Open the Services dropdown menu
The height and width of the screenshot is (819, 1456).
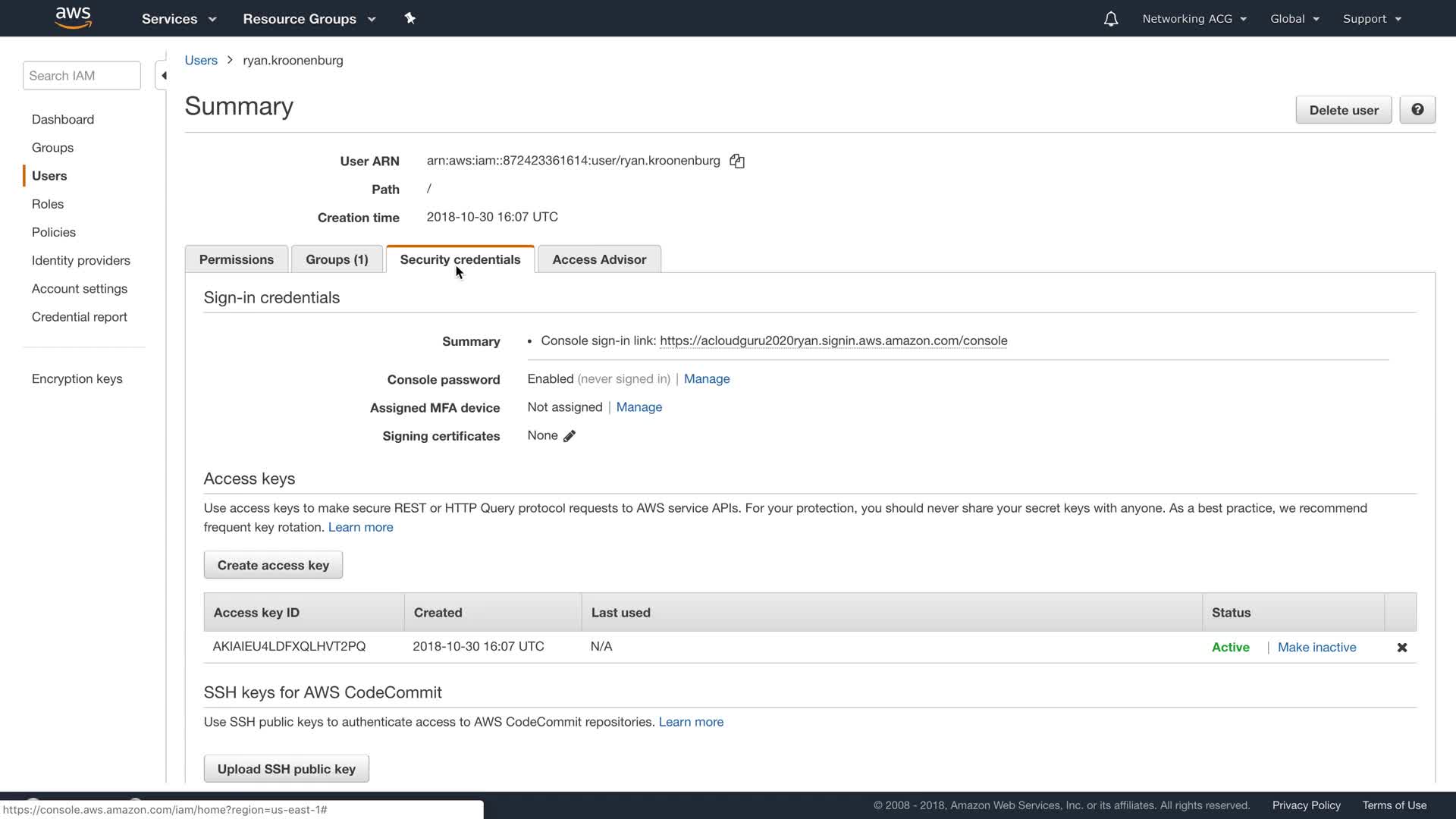tap(179, 19)
